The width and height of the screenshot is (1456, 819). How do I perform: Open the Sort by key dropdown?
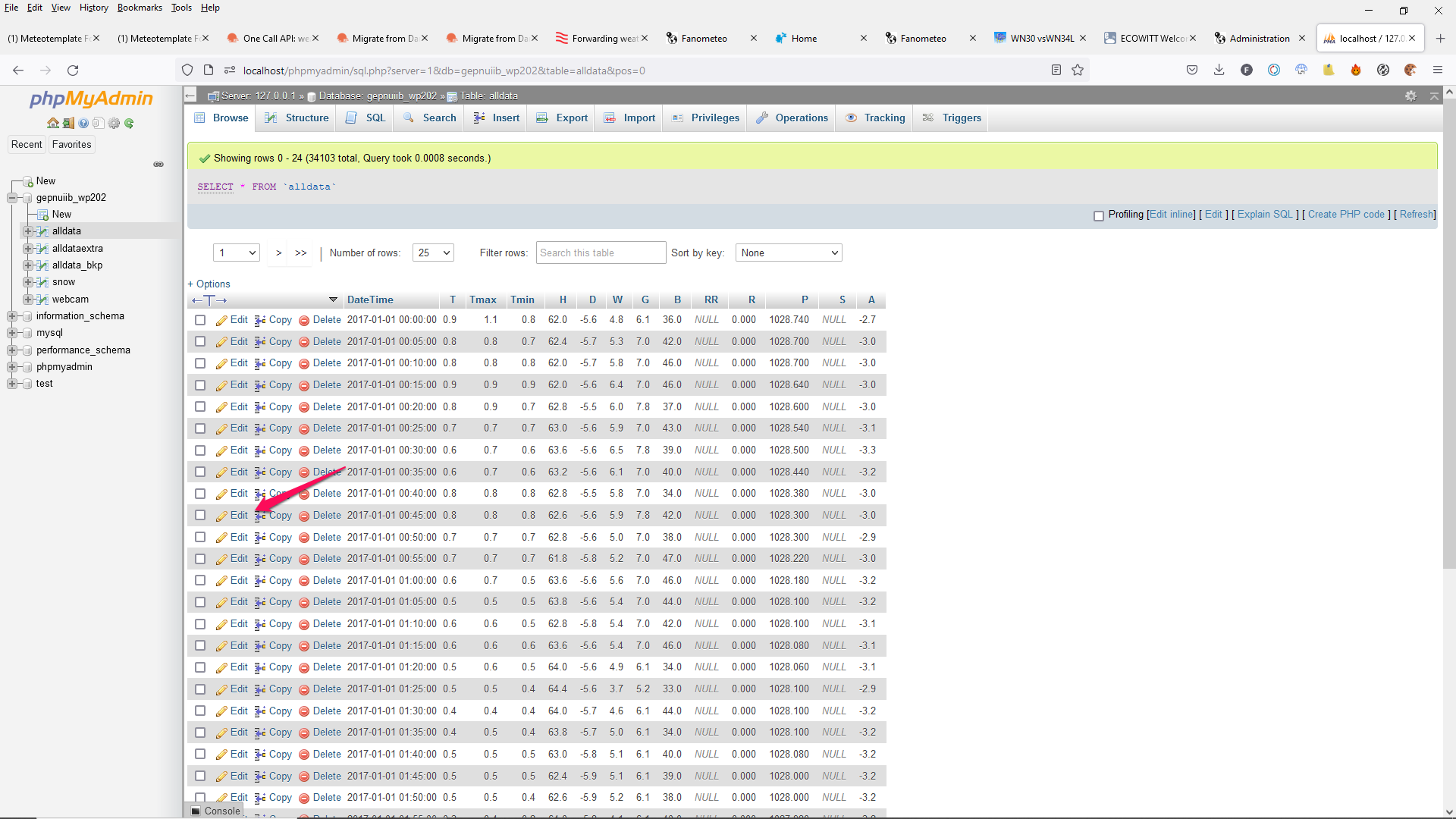coord(789,253)
